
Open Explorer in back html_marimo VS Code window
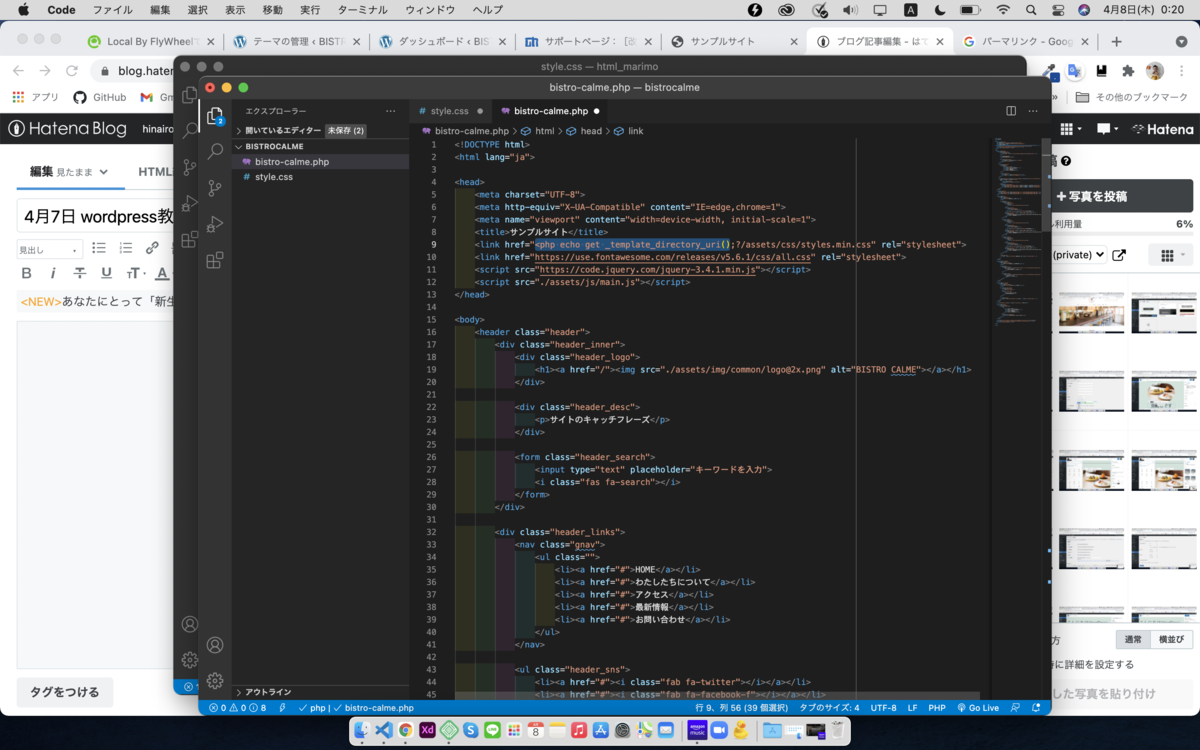189,95
